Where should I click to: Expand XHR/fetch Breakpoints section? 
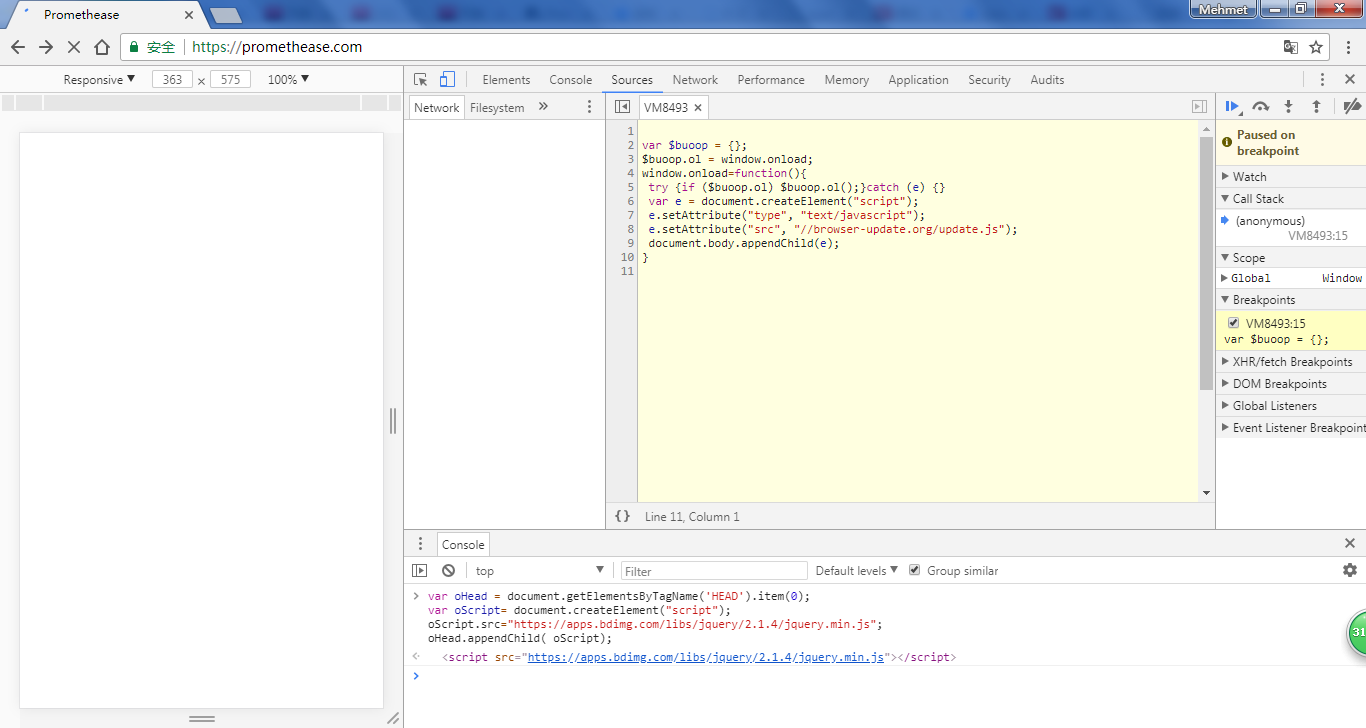point(1292,361)
